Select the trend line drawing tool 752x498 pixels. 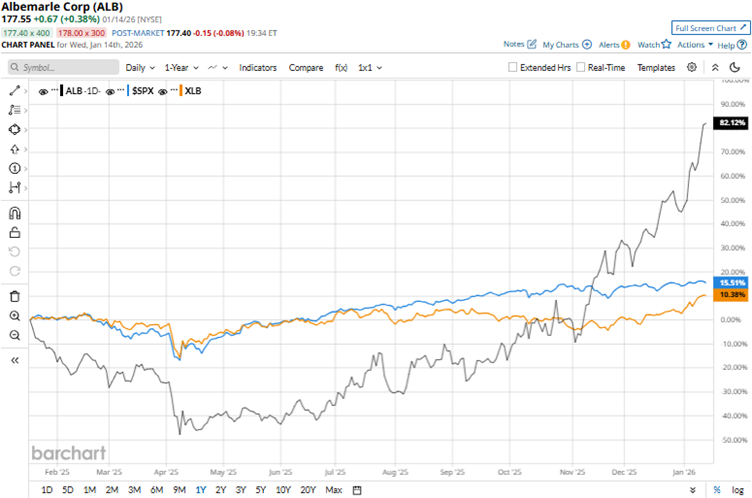coord(14,91)
